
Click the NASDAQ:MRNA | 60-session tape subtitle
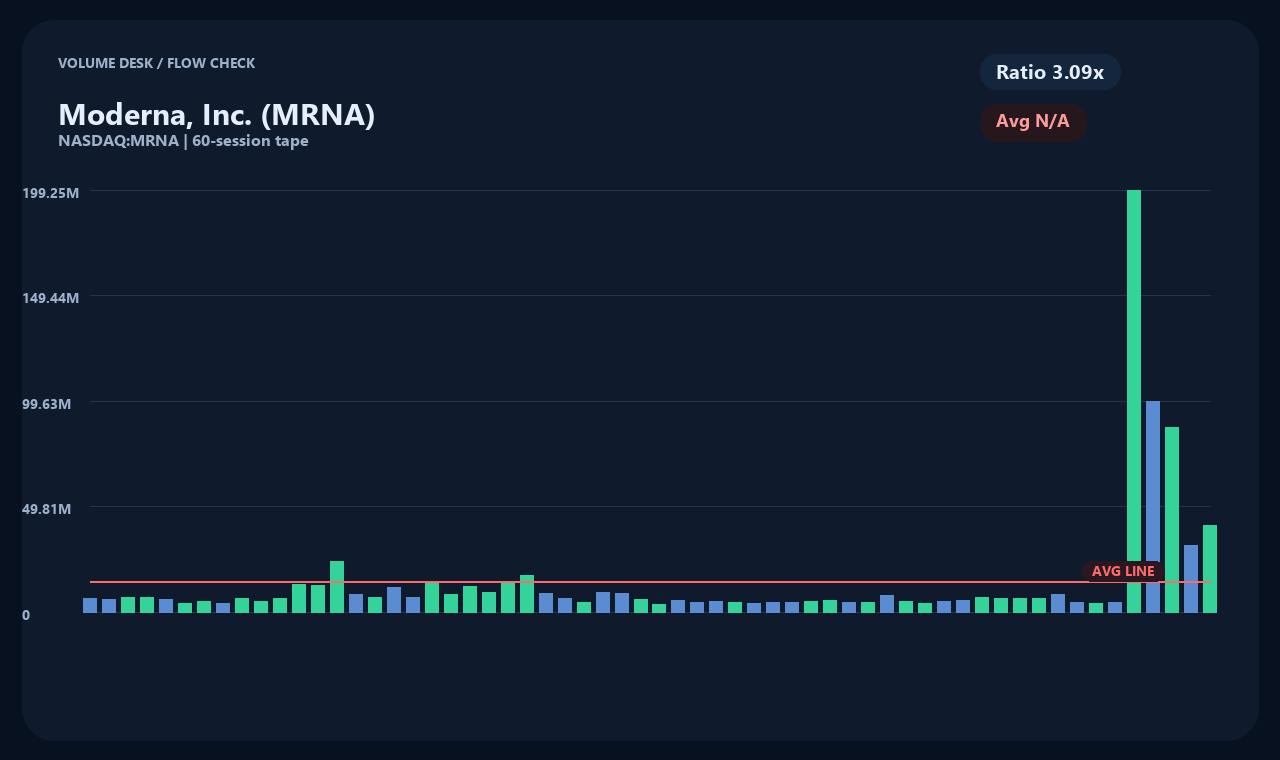point(183,141)
